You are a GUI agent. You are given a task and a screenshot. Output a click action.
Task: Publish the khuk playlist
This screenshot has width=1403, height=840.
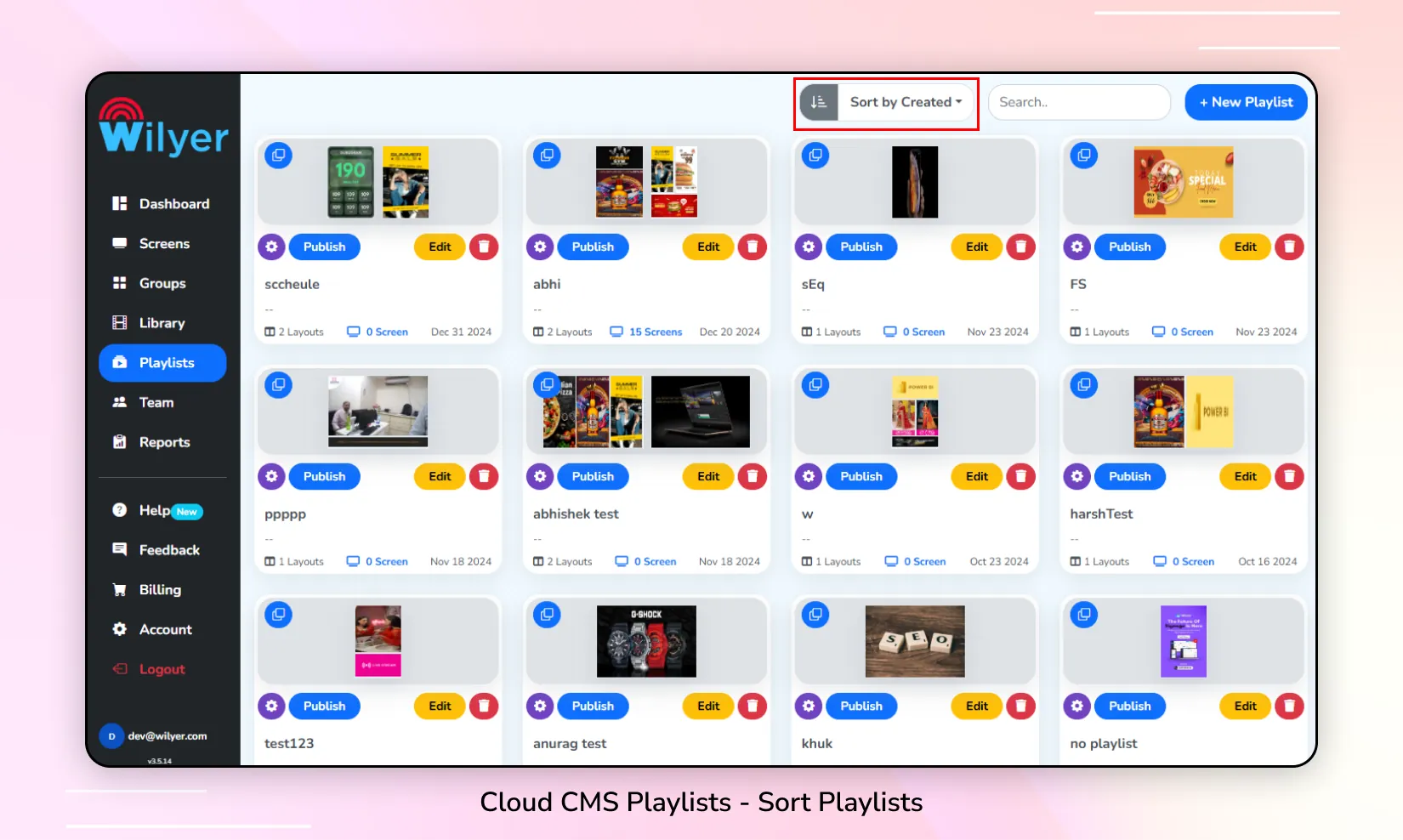(861, 707)
